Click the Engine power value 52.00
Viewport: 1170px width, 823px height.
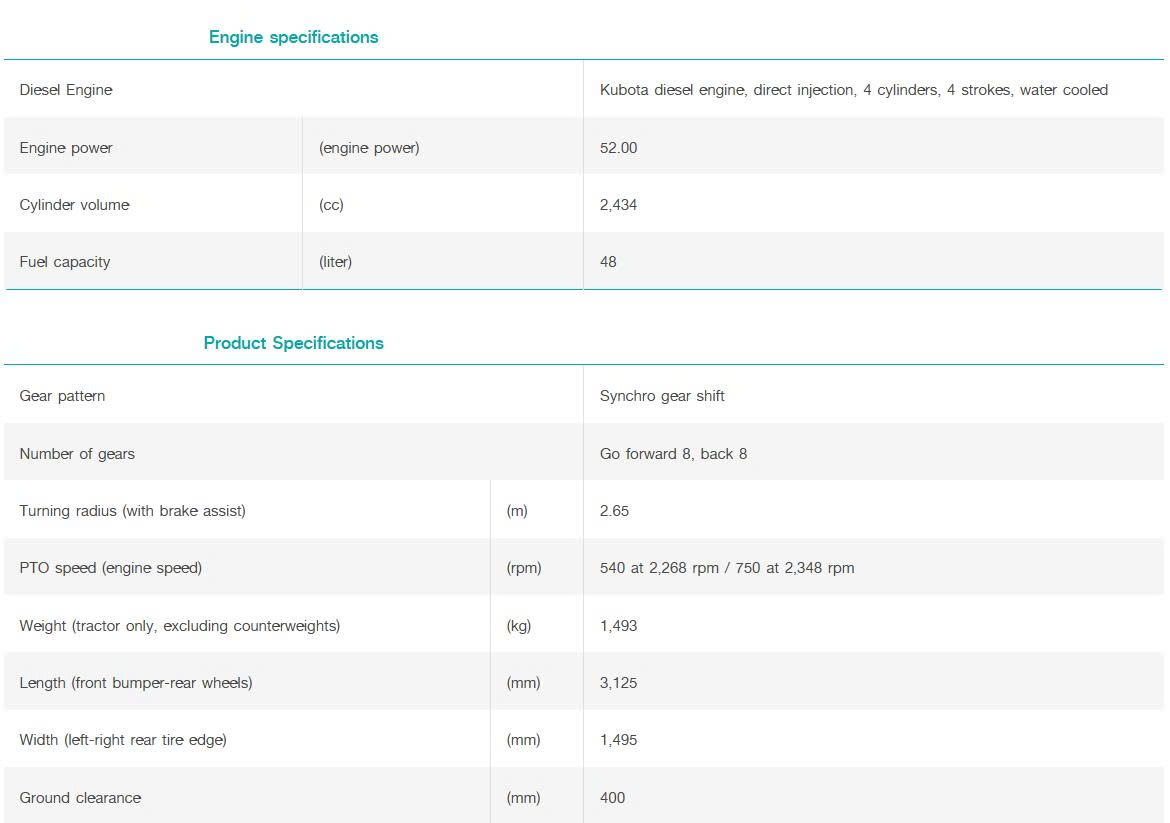pos(618,148)
